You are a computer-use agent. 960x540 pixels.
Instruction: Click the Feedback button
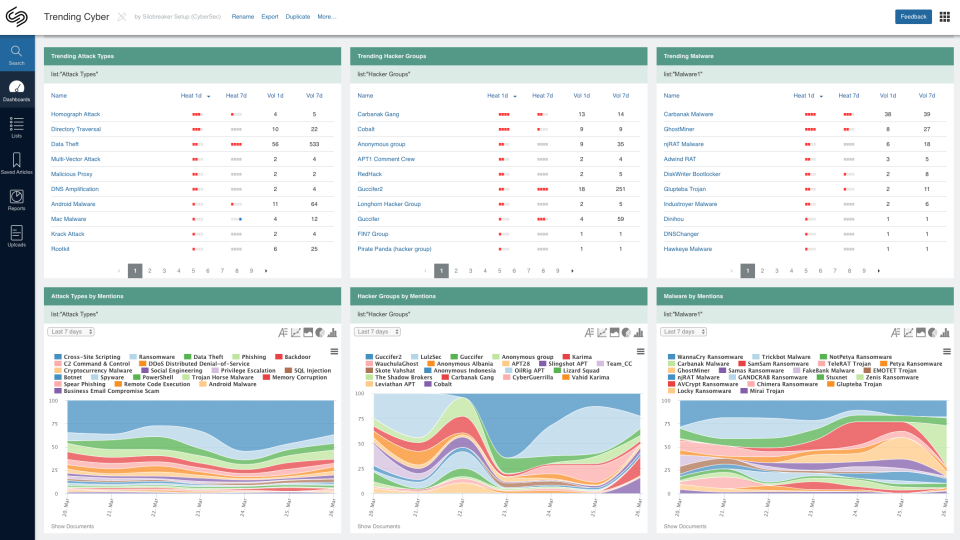pos(913,17)
